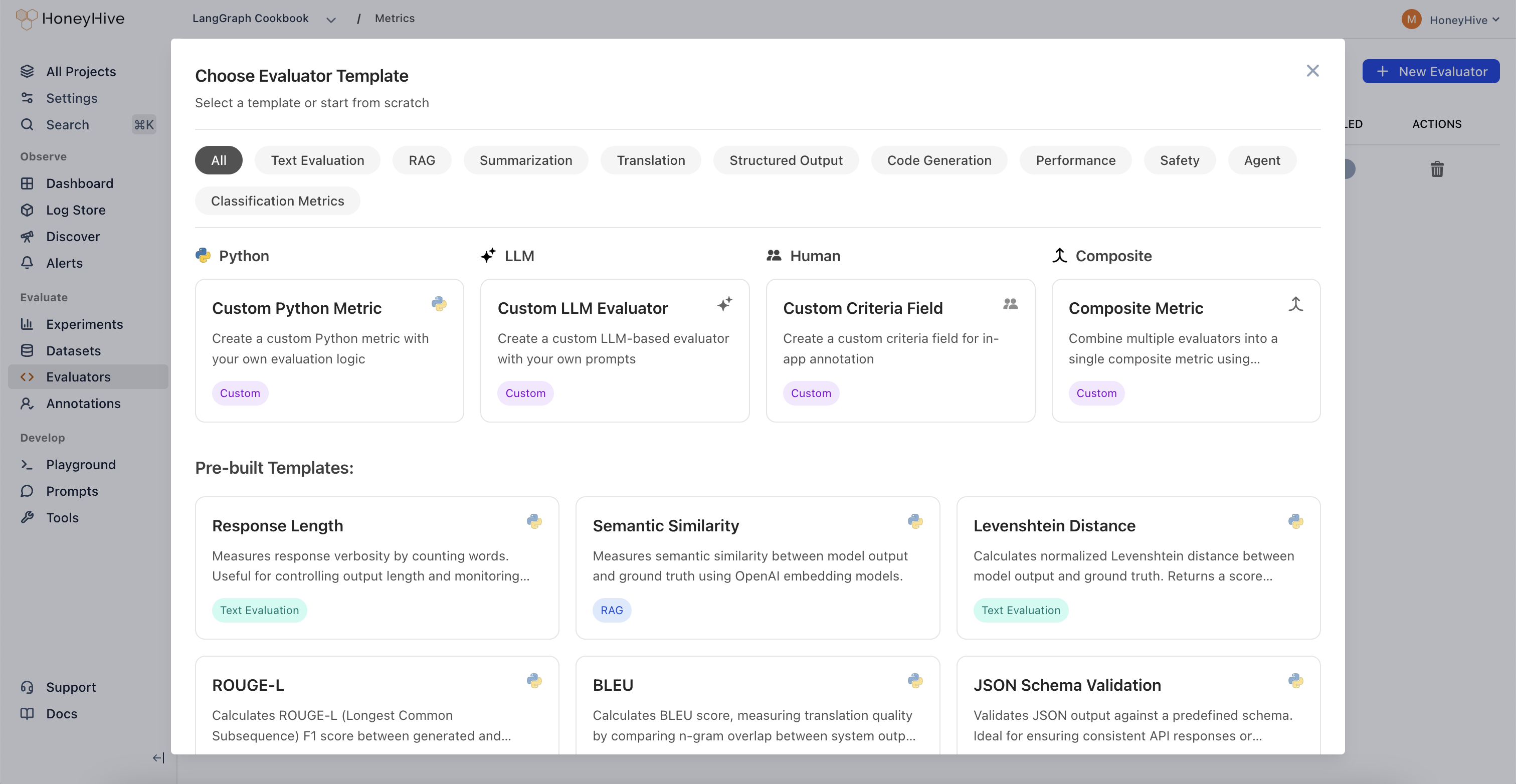
Task: Open Dashboard from sidebar icon
Action: pos(27,183)
